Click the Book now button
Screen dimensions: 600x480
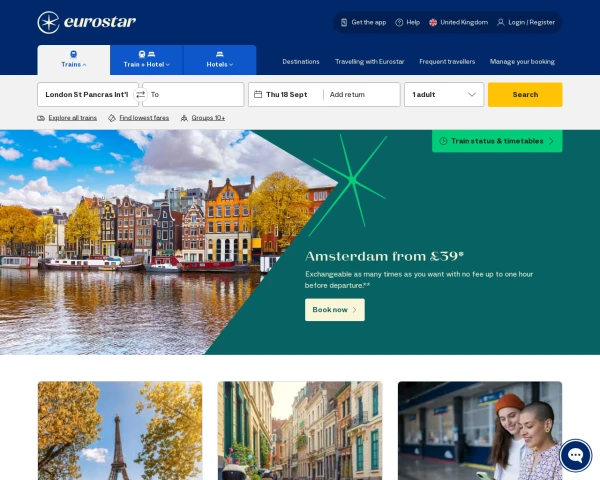click(334, 310)
